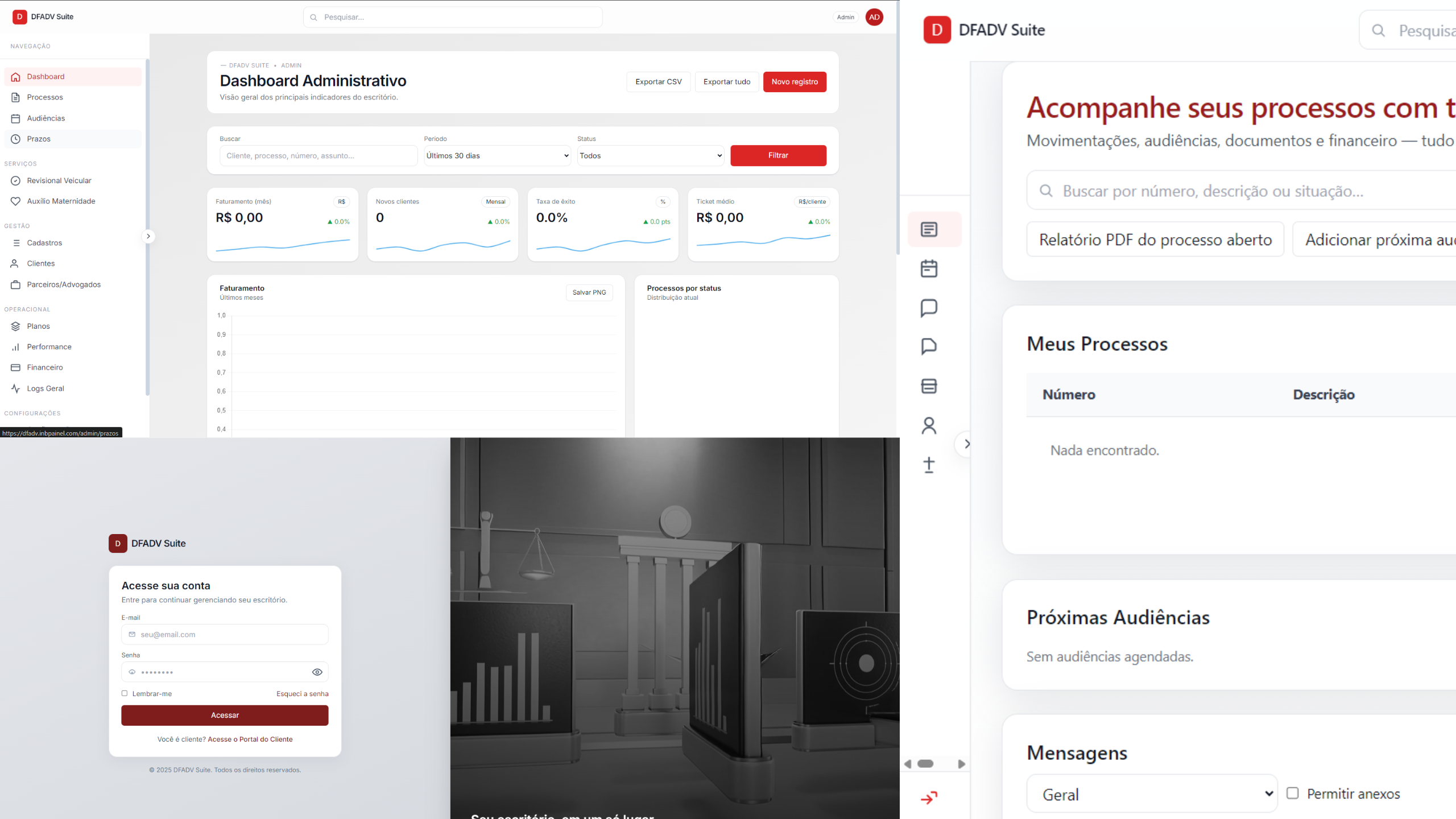
Task: Open the document list icon in portal sidebar
Action: pyautogui.click(x=929, y=229)
